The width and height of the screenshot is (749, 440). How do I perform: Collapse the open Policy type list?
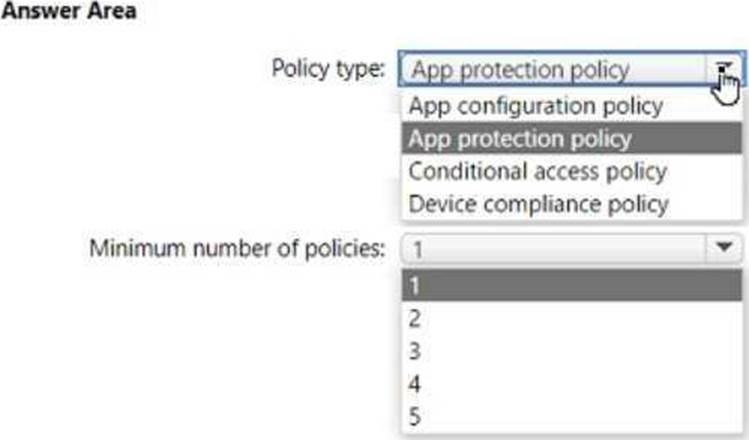coord(725,69)
